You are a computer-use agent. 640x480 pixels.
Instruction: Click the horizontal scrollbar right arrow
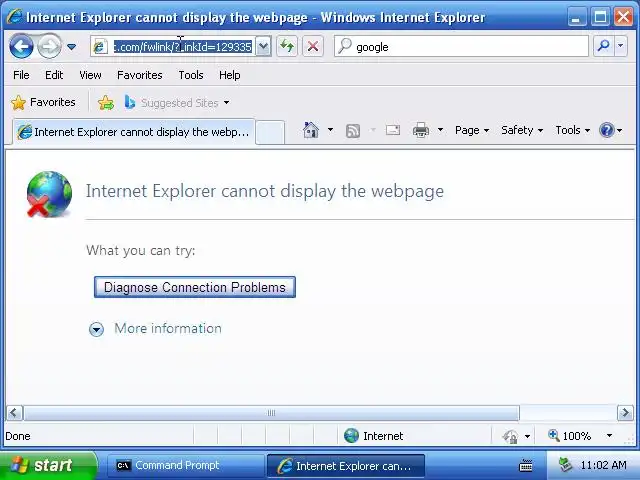[x=625, y=413]
